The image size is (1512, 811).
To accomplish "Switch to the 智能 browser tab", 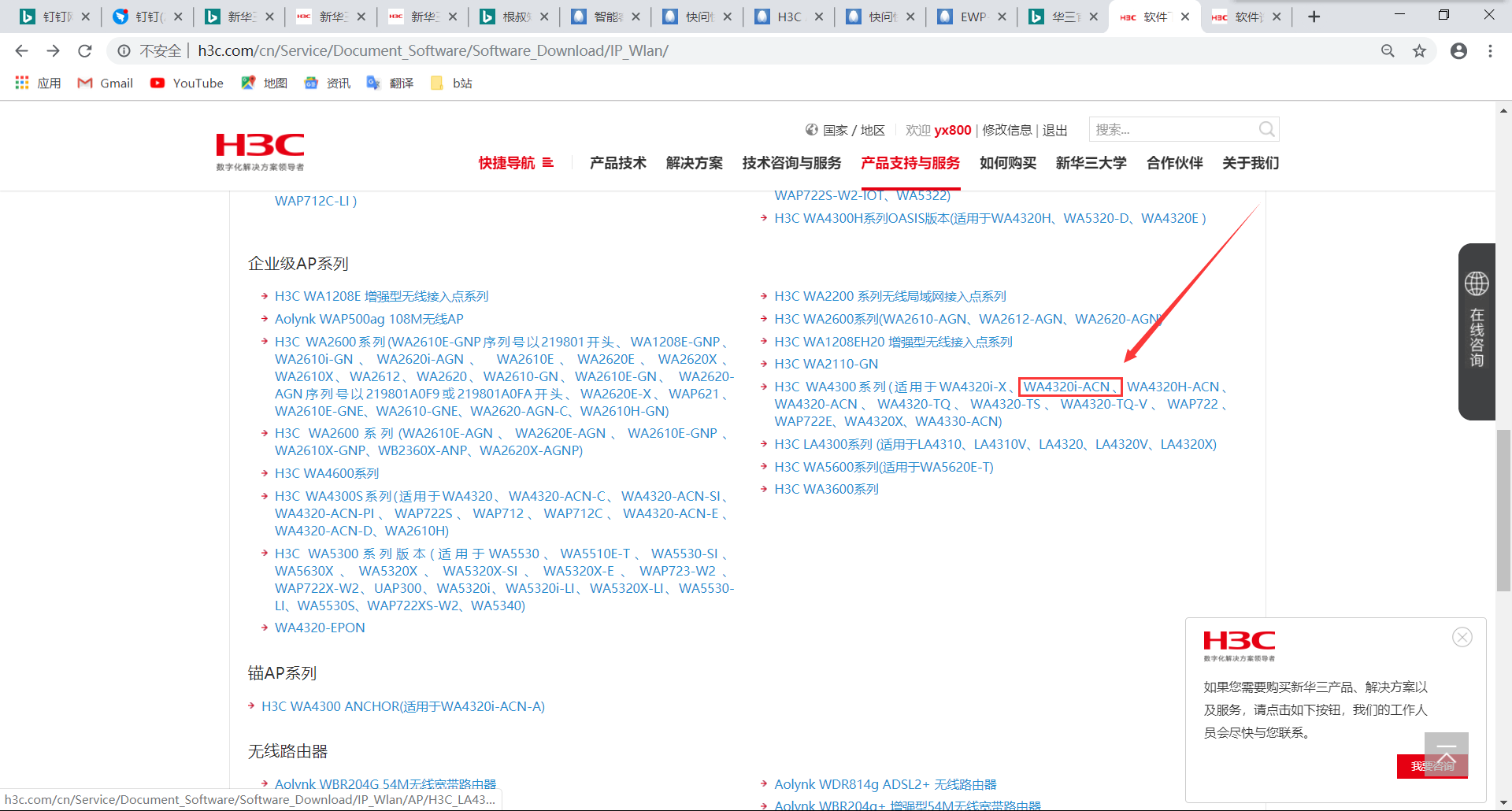I will coord(605,17).
